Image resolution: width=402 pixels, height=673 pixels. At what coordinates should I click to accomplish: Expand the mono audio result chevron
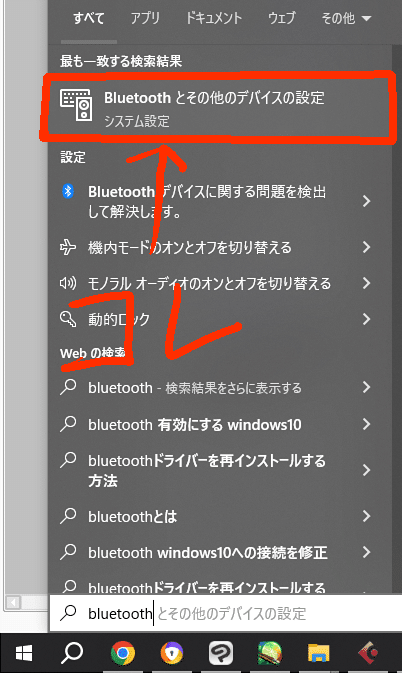point(366,283)
